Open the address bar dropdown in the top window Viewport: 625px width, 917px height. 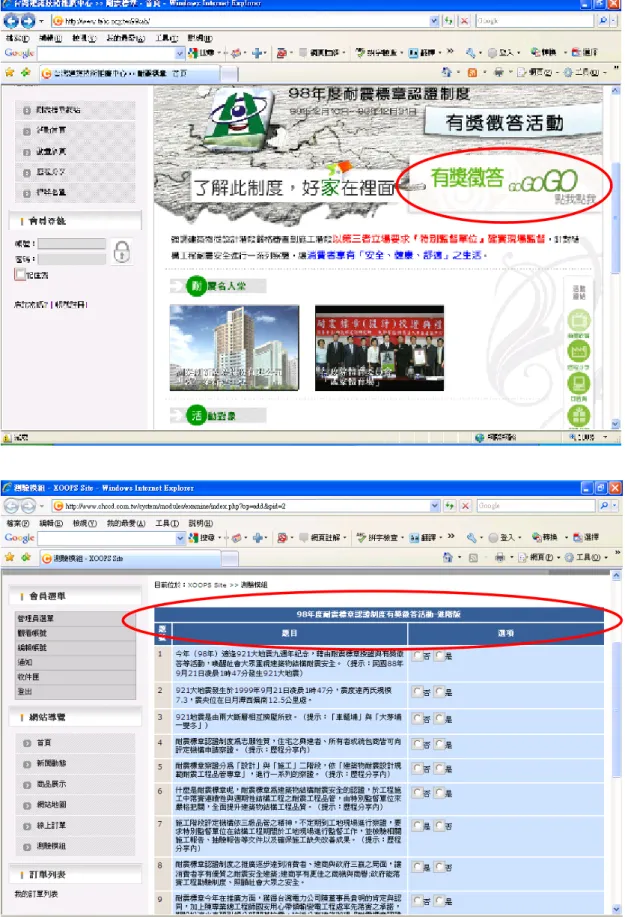pos(434,21)
